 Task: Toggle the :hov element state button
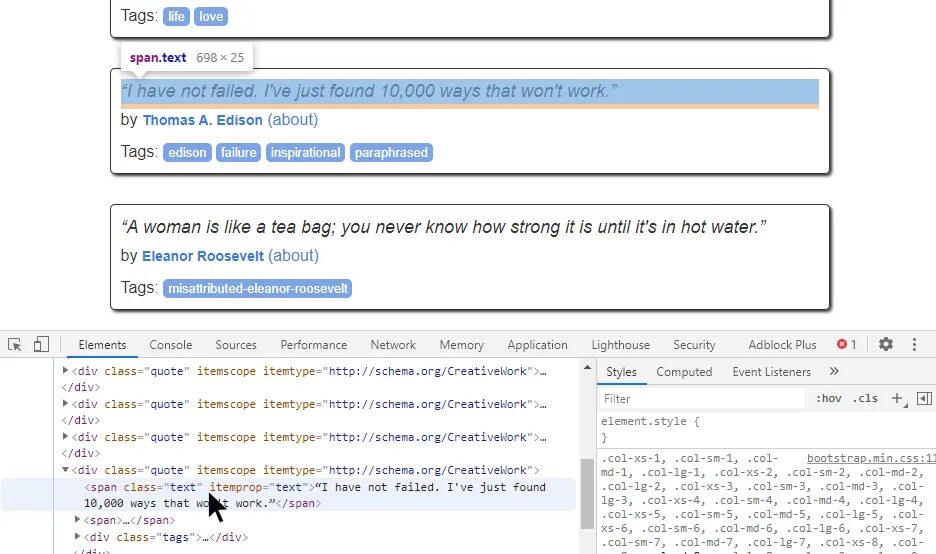click(x=829, y=398)
